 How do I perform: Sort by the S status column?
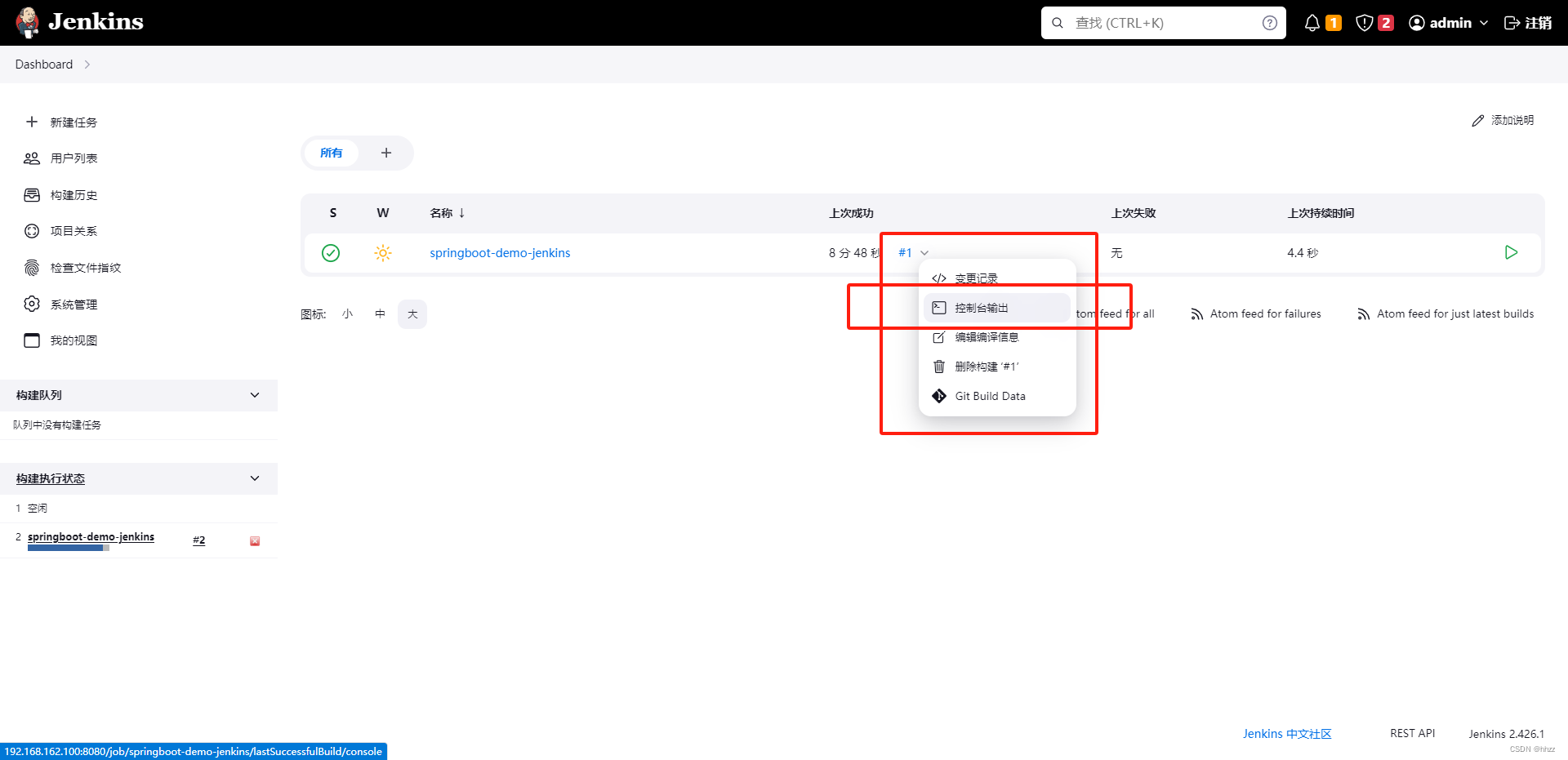pyautogui.click(x=333, y=213)
